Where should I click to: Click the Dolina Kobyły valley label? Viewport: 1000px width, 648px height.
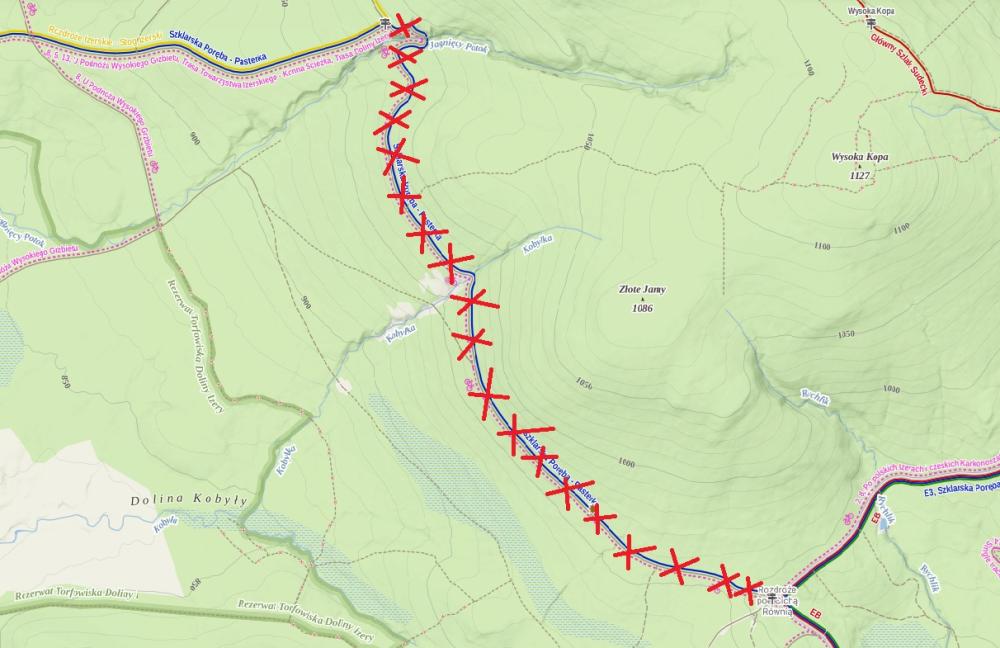tap(189, 500)
